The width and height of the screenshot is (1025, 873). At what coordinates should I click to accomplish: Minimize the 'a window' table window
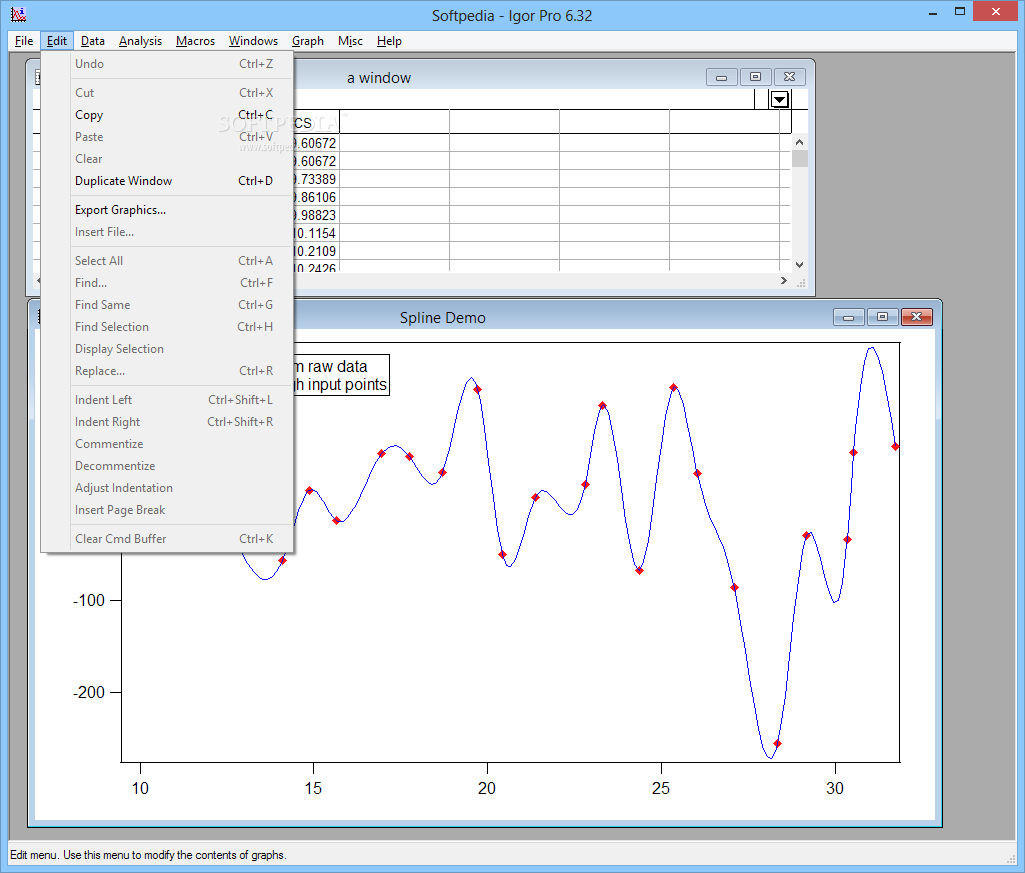tap(722, 77)
